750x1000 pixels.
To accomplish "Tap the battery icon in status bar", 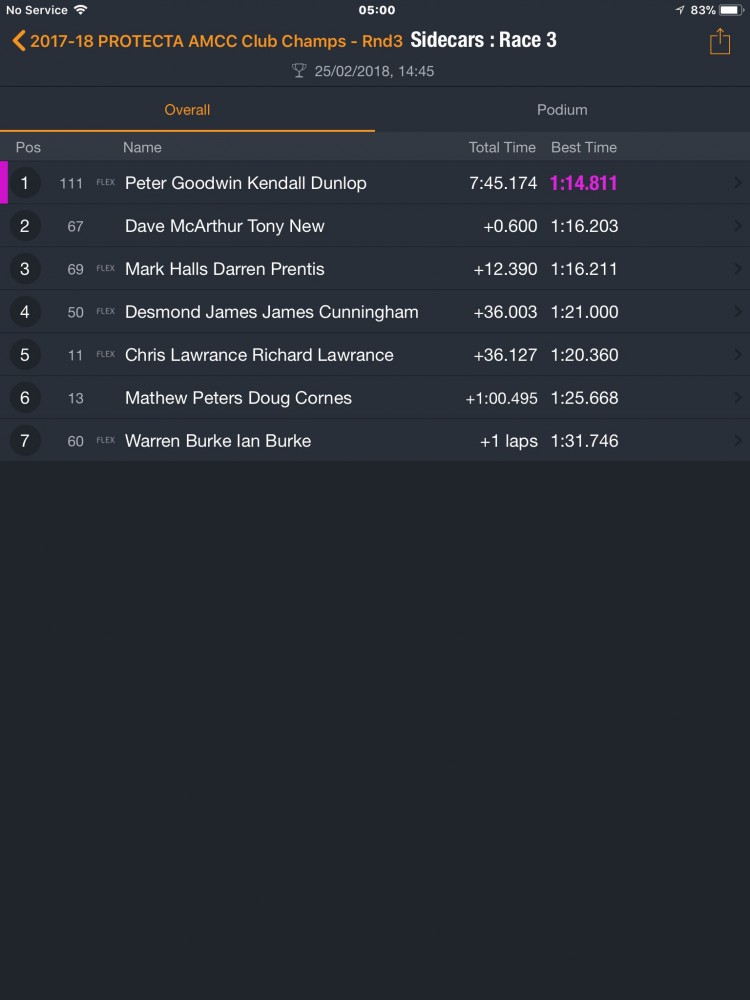I will click(x=731, y=10).
